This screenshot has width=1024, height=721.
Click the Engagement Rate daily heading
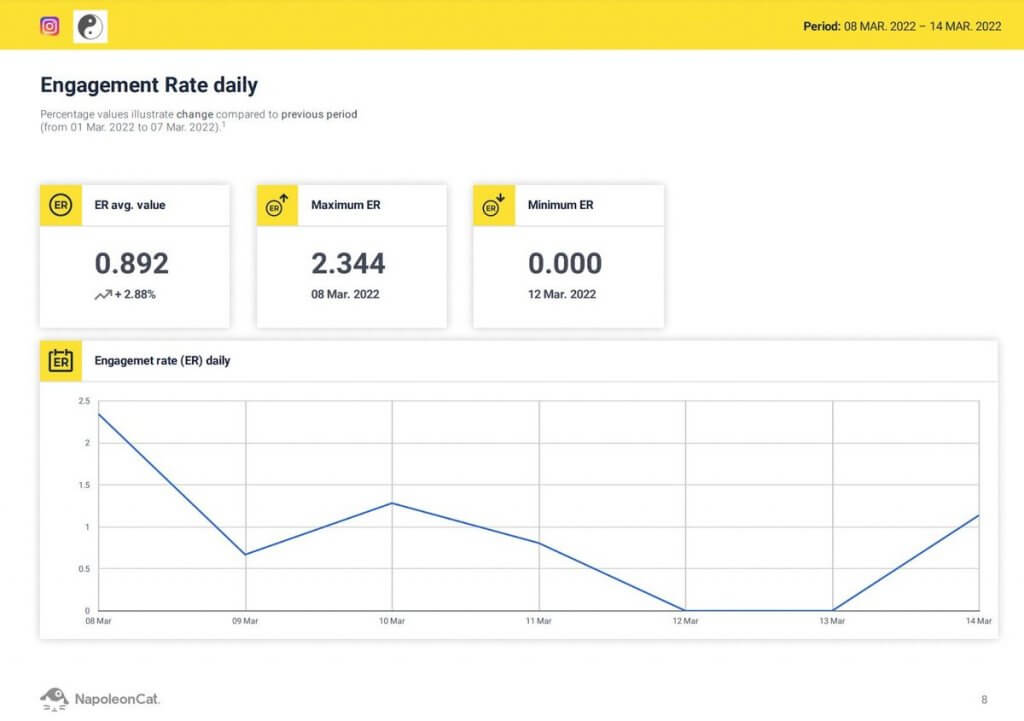(149, 85)
